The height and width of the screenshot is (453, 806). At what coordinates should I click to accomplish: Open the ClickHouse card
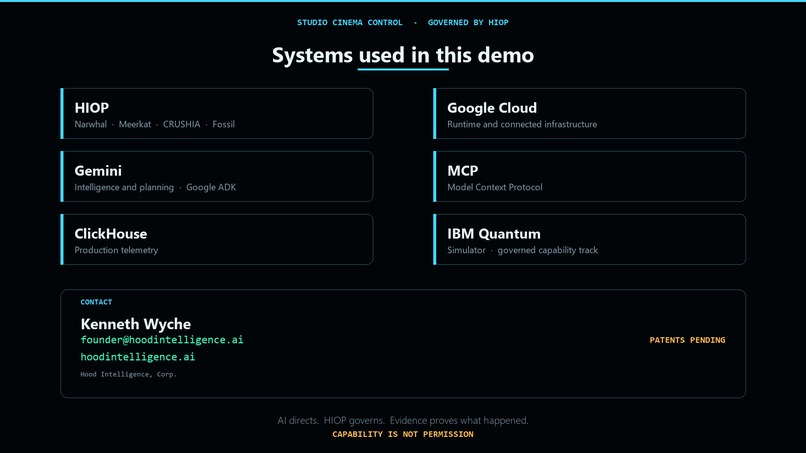217,240
